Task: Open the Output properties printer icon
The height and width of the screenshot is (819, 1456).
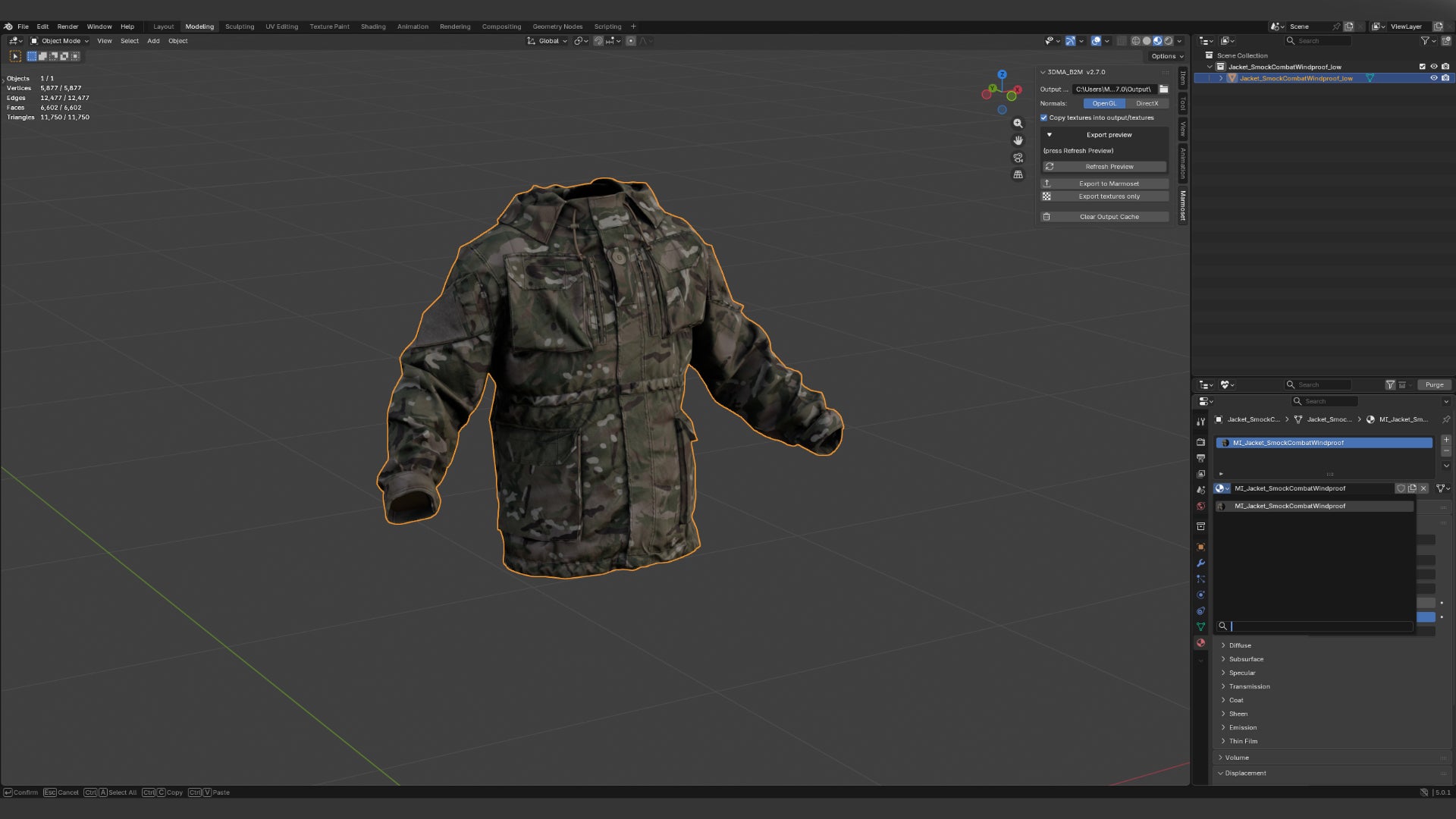Action: tap(1200, 458)
